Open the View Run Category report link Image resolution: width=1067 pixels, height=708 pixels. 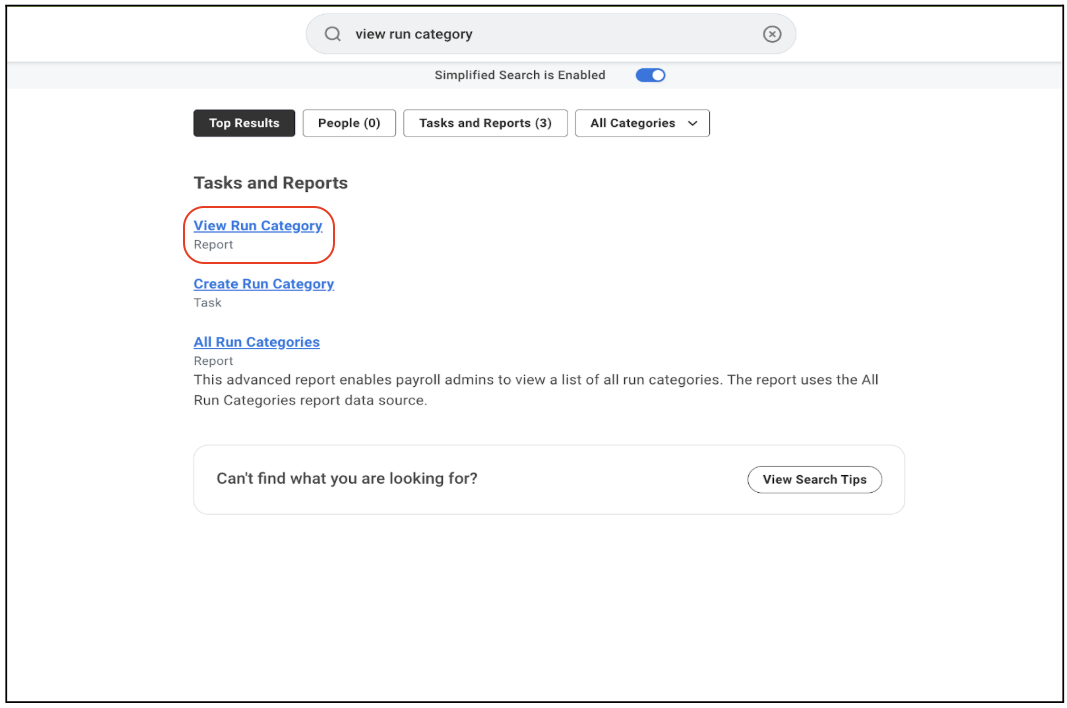258,225
